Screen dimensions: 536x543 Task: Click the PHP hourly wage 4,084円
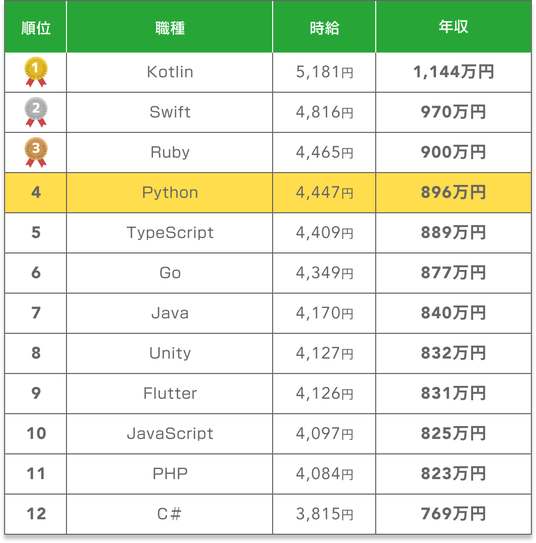click(324, 474)
